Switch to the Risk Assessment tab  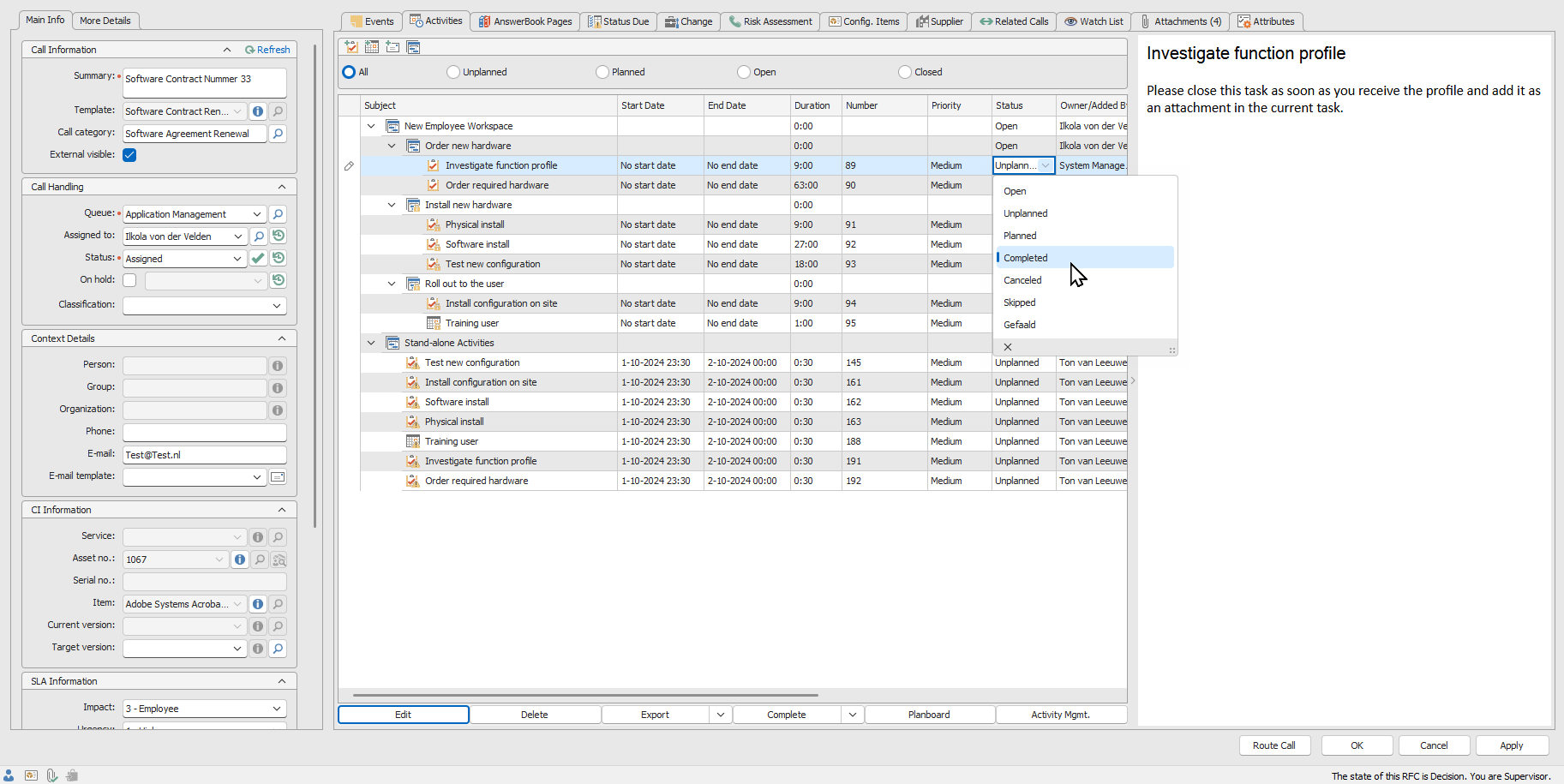coord(770,21)
